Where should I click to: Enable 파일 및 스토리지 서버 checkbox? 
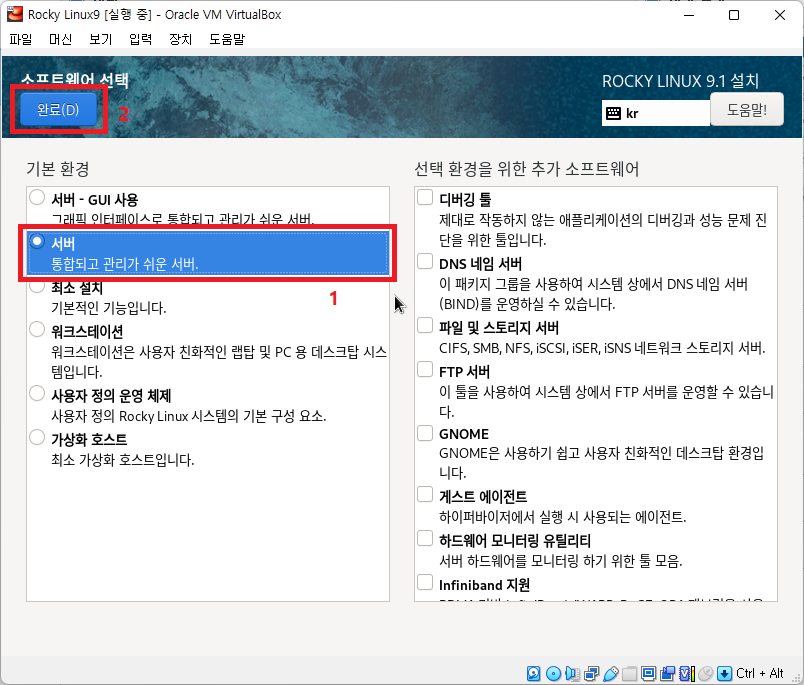pos(425,325)
